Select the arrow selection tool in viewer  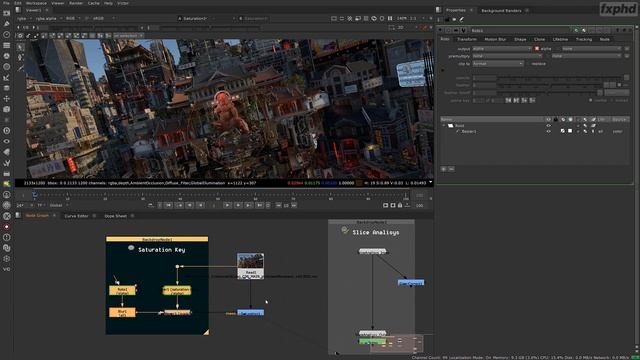pyautogui.click(x=20, y=47)
